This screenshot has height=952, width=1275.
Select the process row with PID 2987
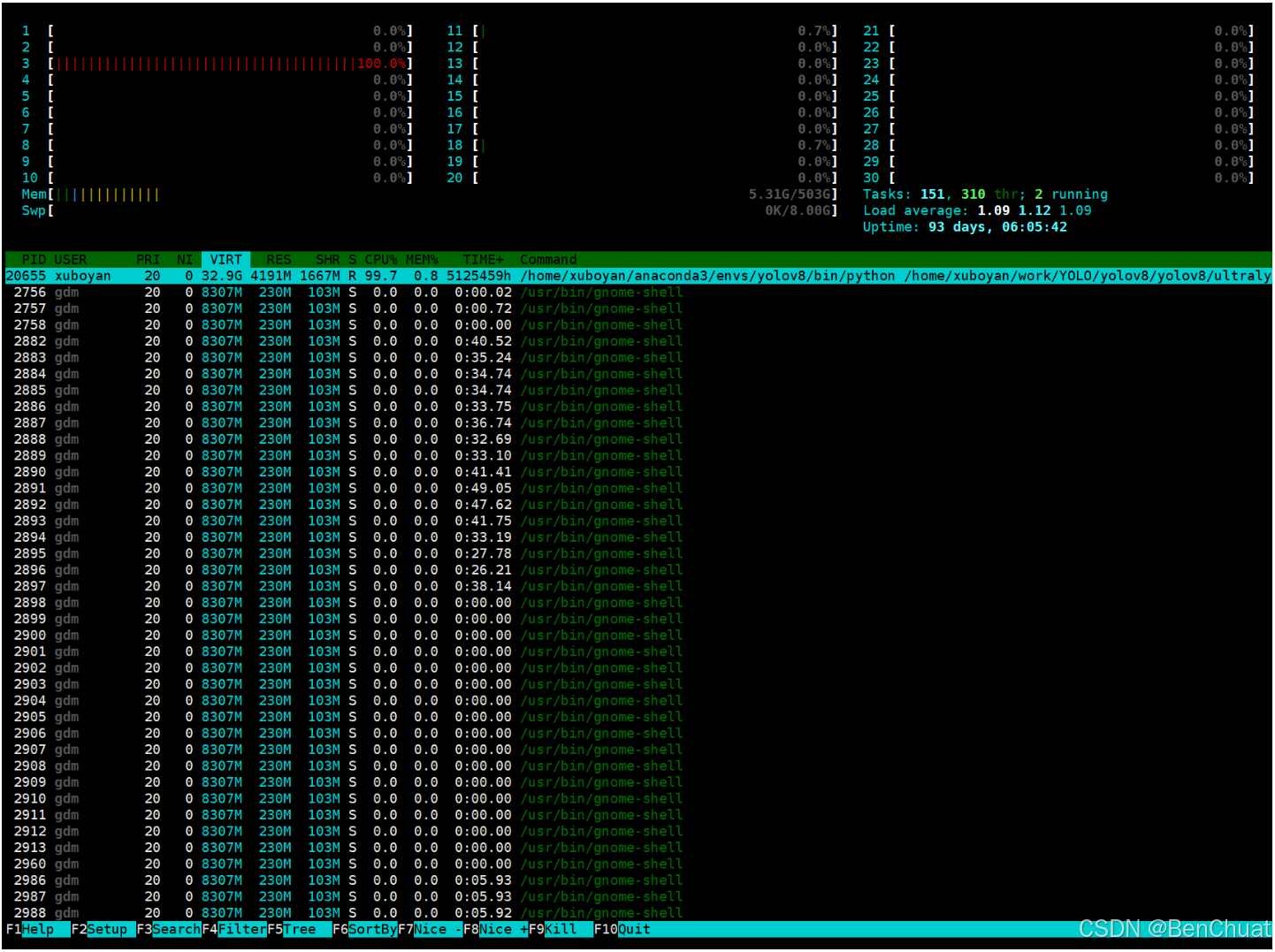click(x=637, y=896)
